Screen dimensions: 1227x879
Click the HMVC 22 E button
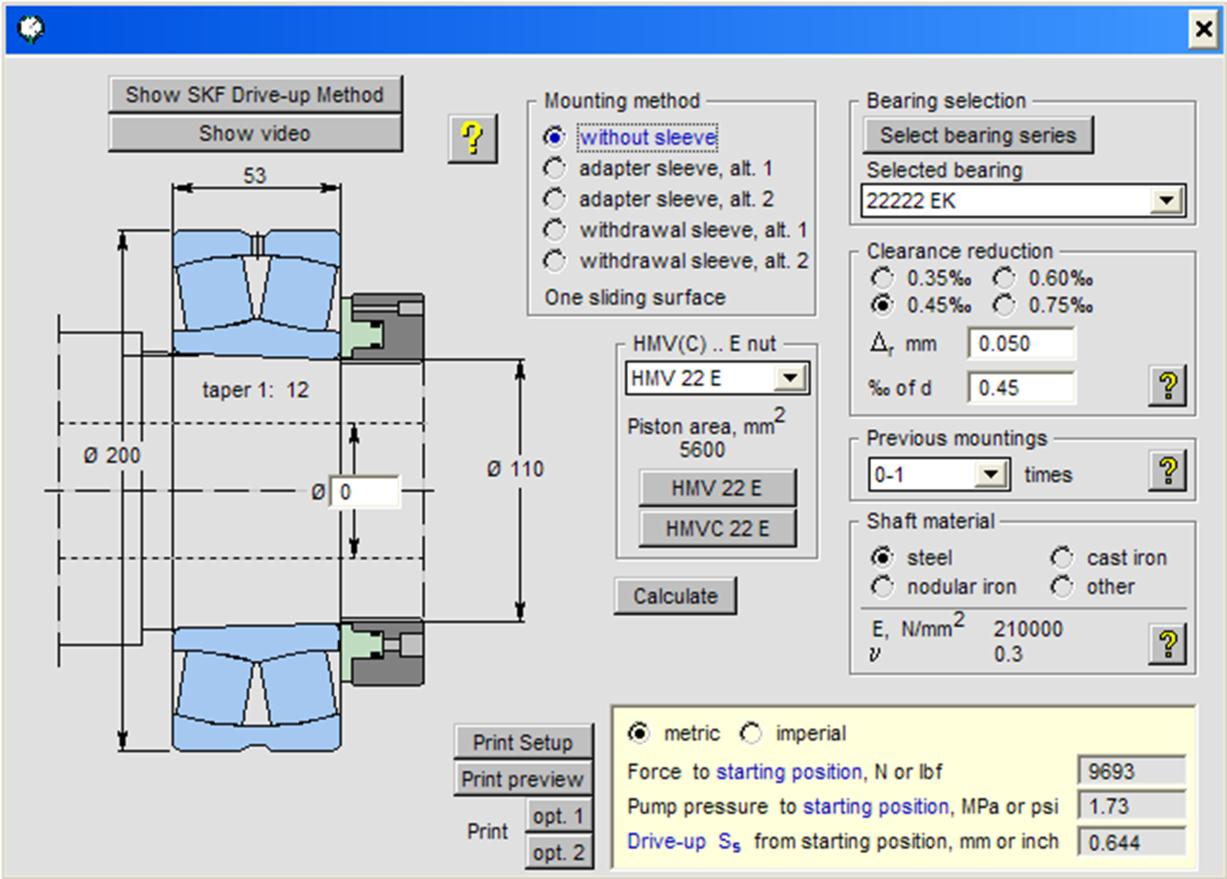pyautogui.click(x=717, y=528)
